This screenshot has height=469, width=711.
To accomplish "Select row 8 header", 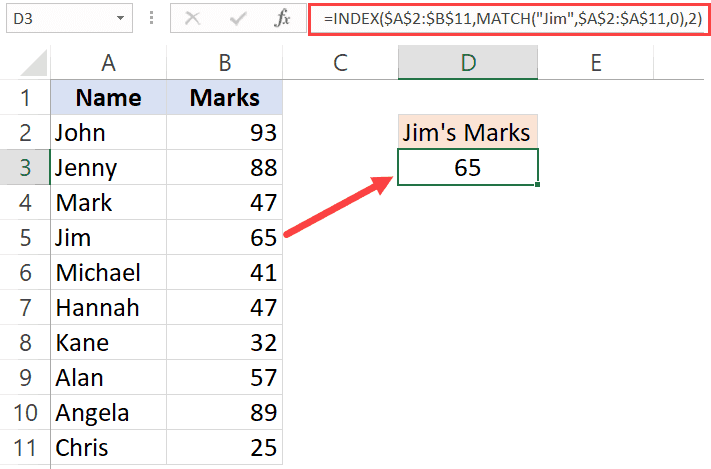I will (25, 342).
